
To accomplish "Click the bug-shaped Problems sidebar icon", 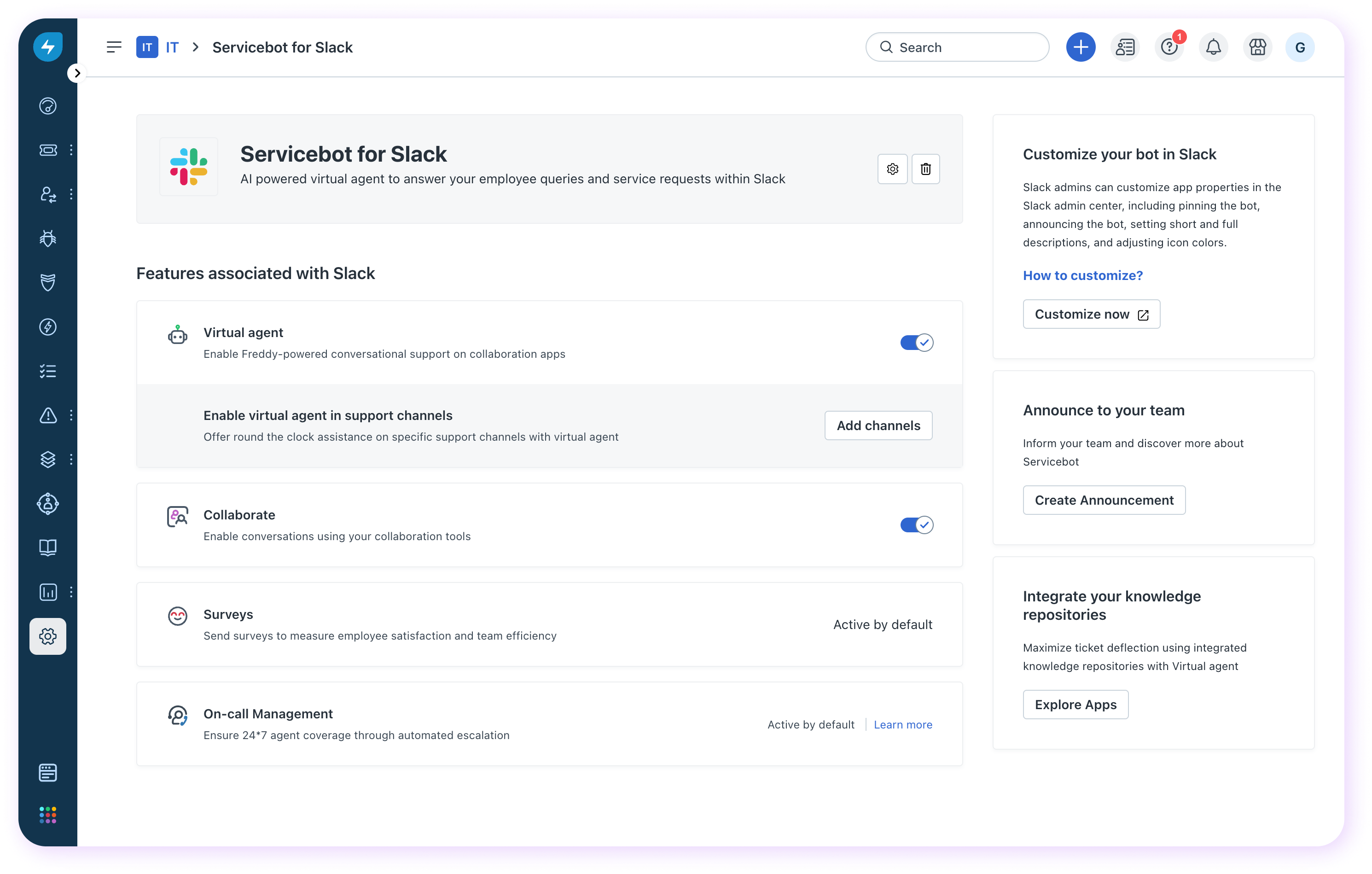I will 48,238.
